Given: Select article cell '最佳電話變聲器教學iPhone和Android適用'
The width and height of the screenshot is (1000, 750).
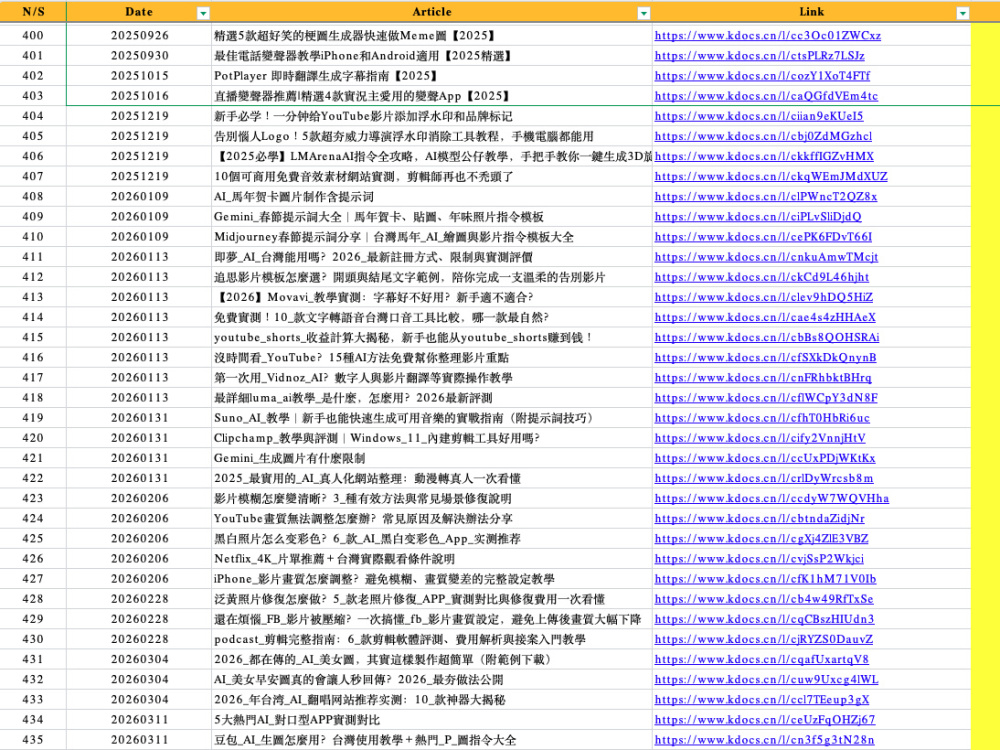Looking at the screenshot, I should point(432,55).
